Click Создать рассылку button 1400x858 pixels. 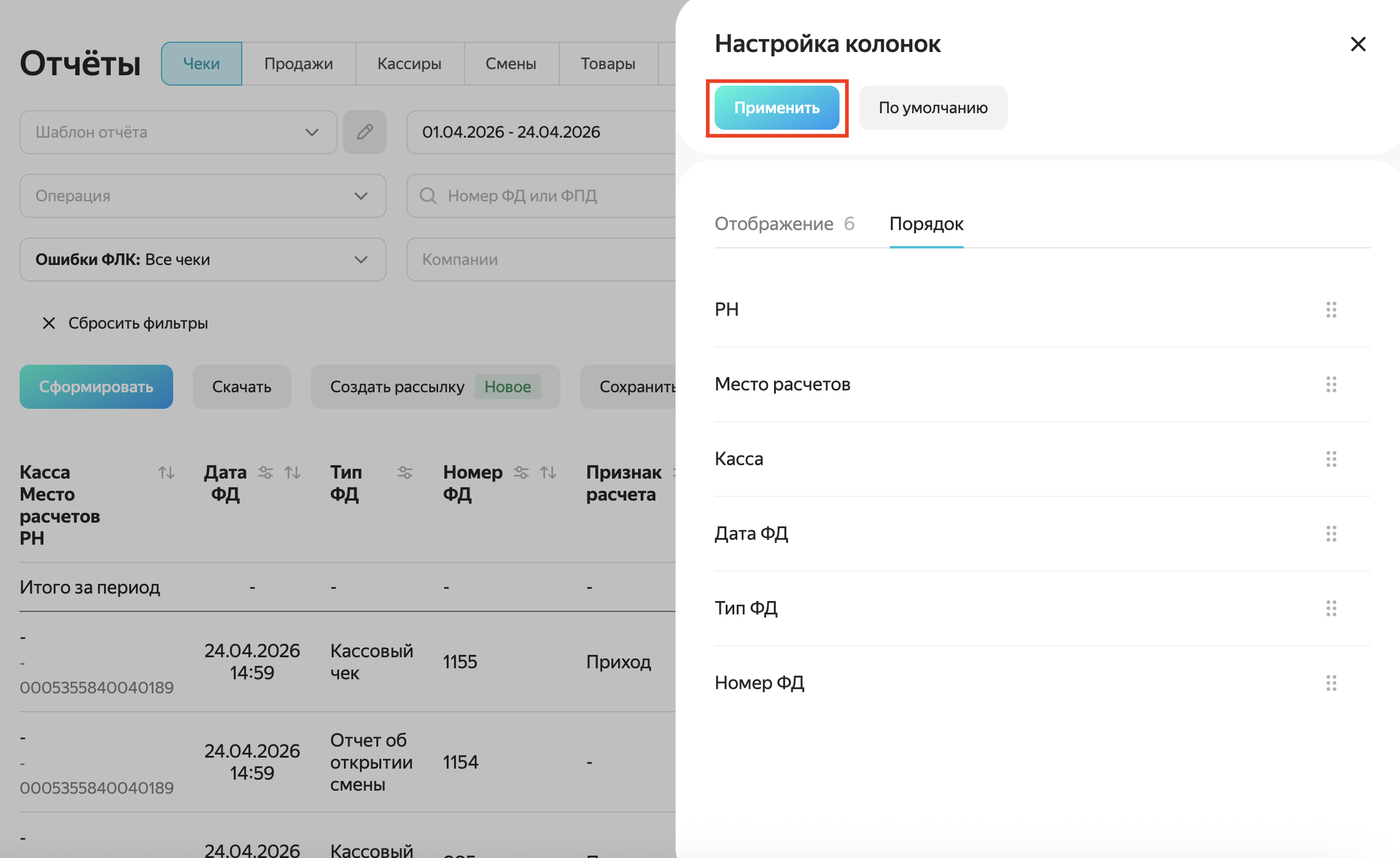pos(436,387)
